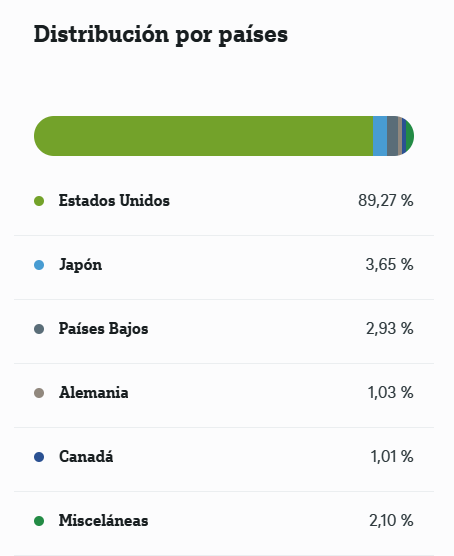Screen dimensions: 454x556
Task: Click the taupe dot beside Alemania
Action: click(39, 393)
